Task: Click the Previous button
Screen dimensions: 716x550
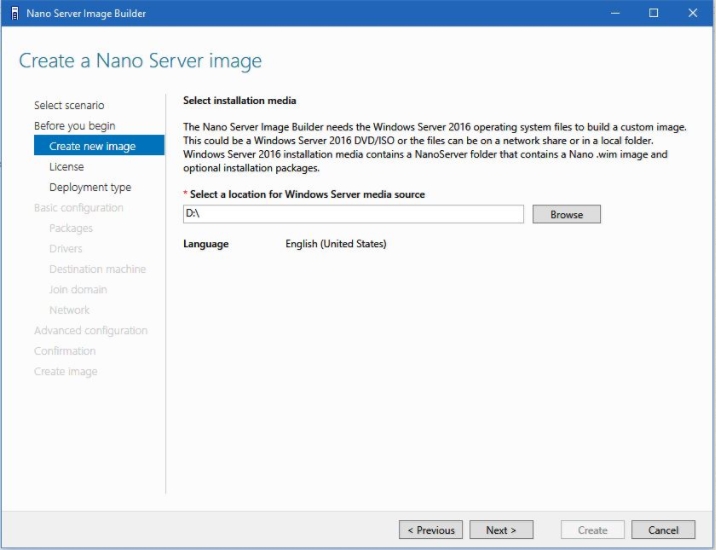Action: pyautogui.click(x=431, y=530)
